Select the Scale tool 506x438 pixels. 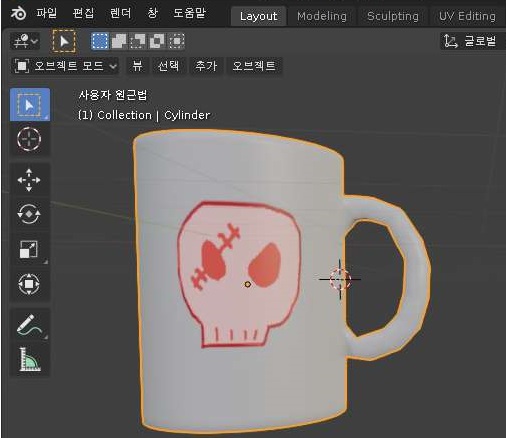tap(30, 249)
